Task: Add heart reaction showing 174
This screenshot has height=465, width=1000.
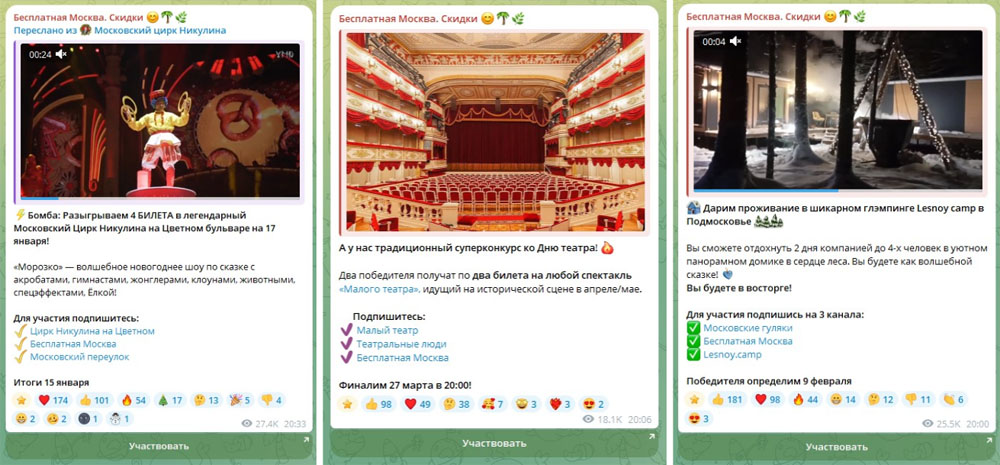Action: click(54, 401)
